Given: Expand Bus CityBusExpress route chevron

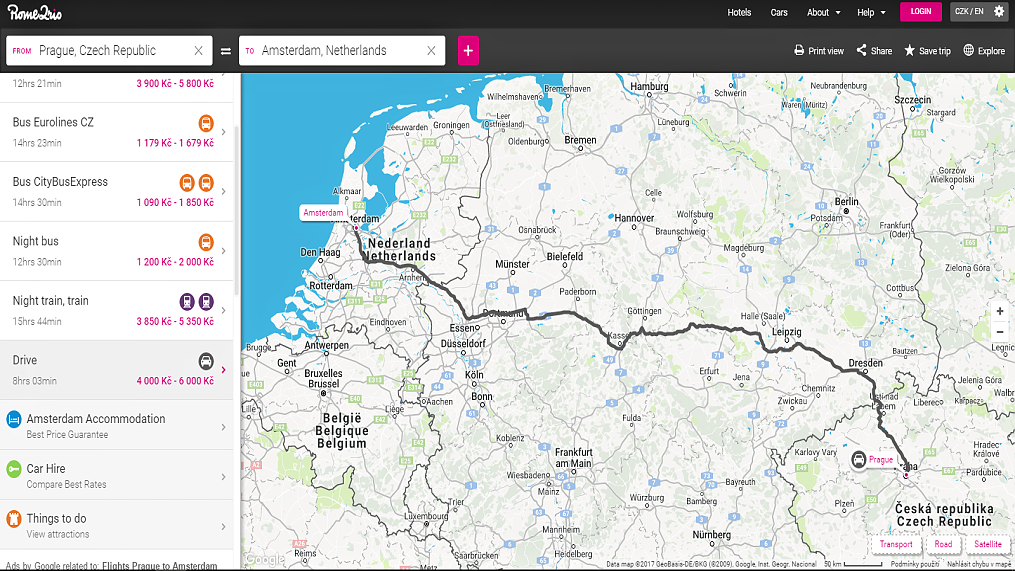Looking at the screenshot, I should (223, 192).
